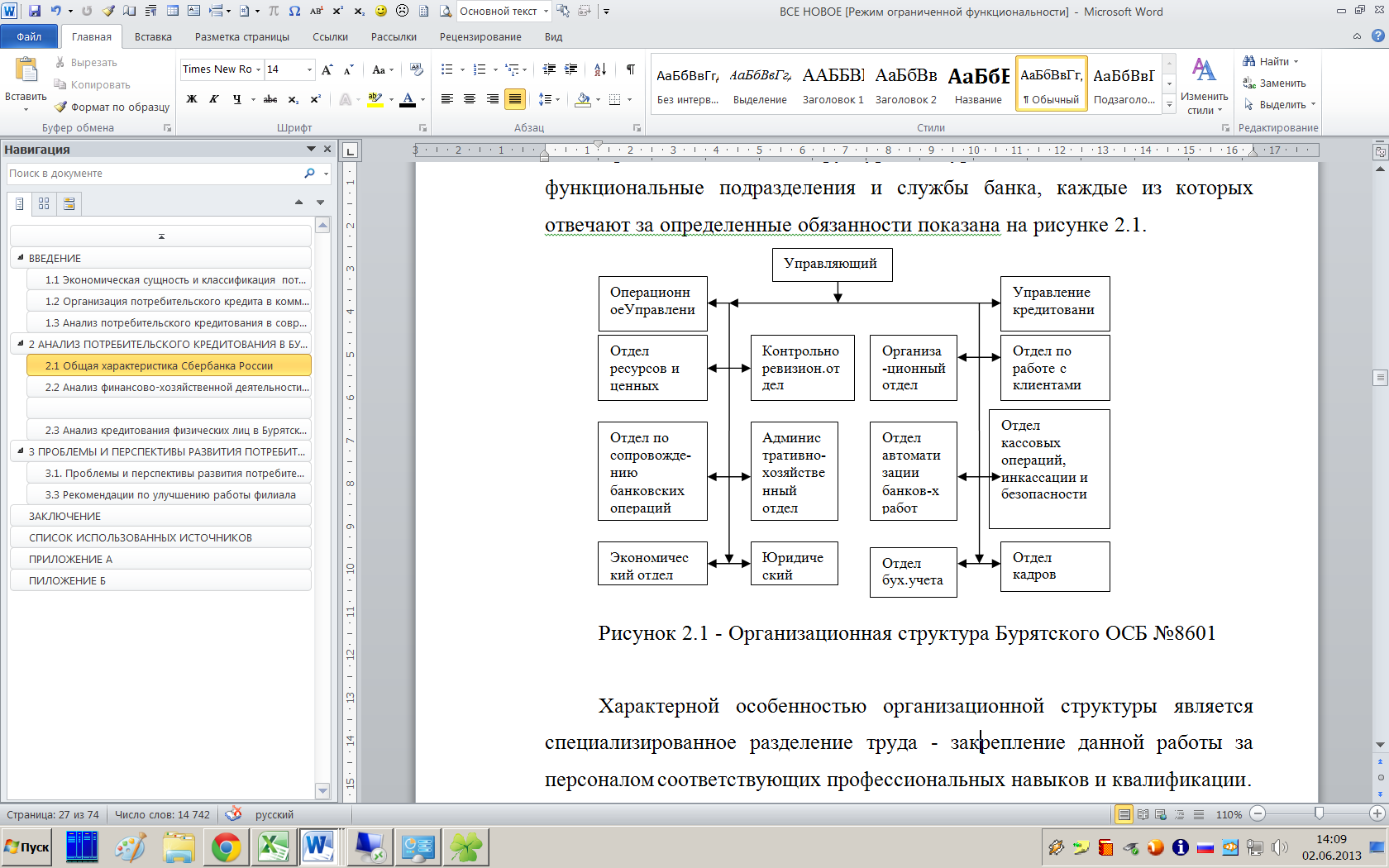The width and height of the screenshot is (1389, 868).
Task: Click the bulleted list icon
Action: click(447, 69)
